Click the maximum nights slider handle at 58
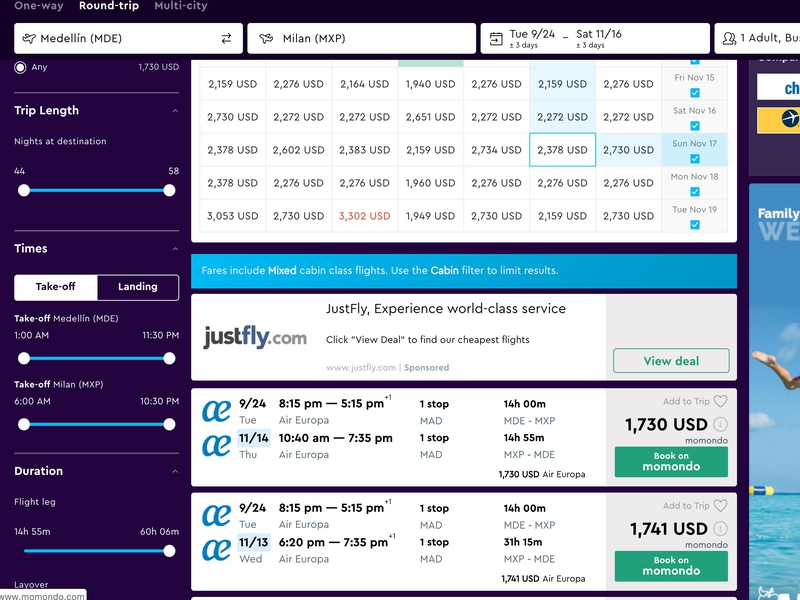 pos(169,190)
